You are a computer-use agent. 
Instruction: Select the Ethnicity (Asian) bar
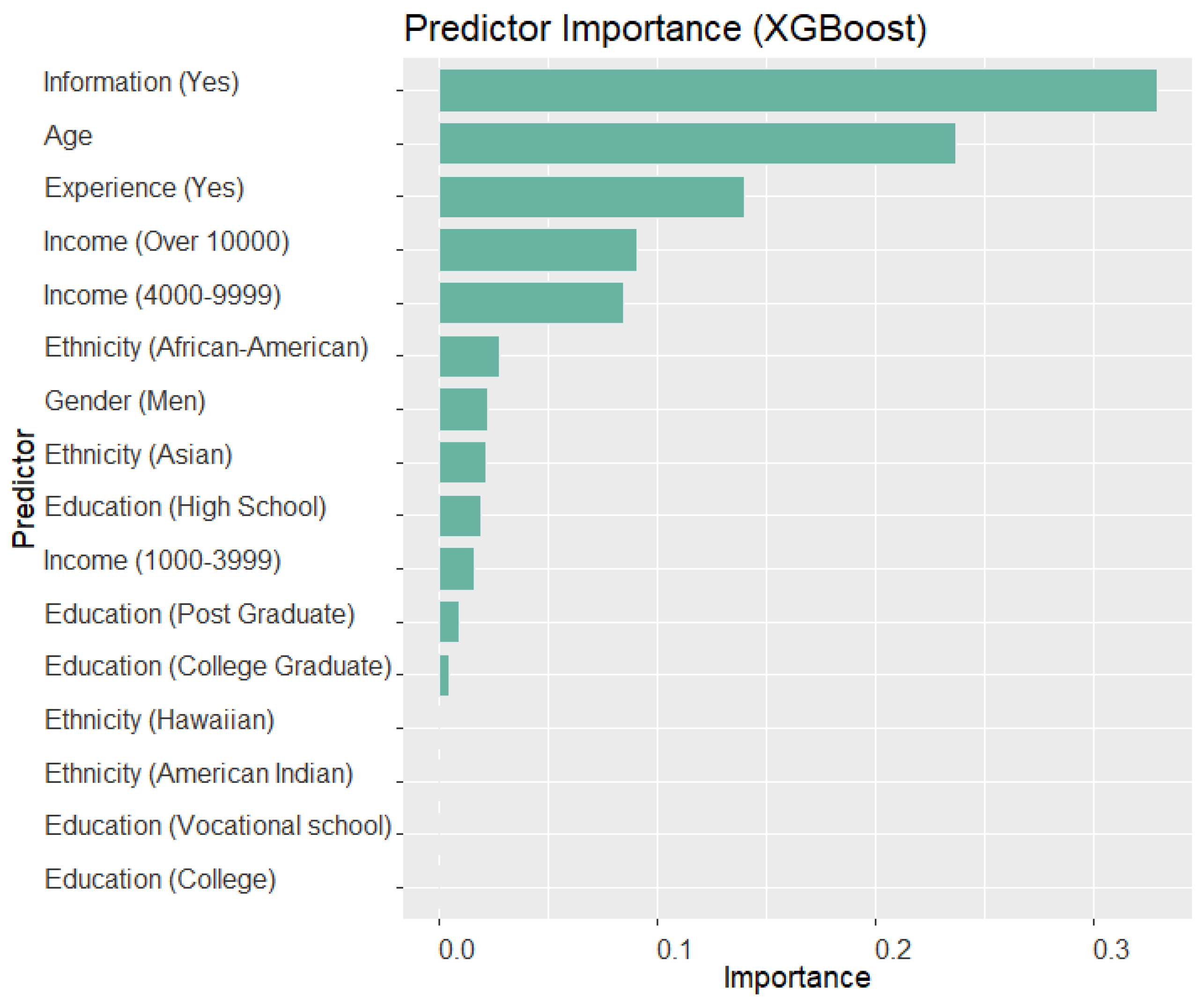(x=462, y=462)
